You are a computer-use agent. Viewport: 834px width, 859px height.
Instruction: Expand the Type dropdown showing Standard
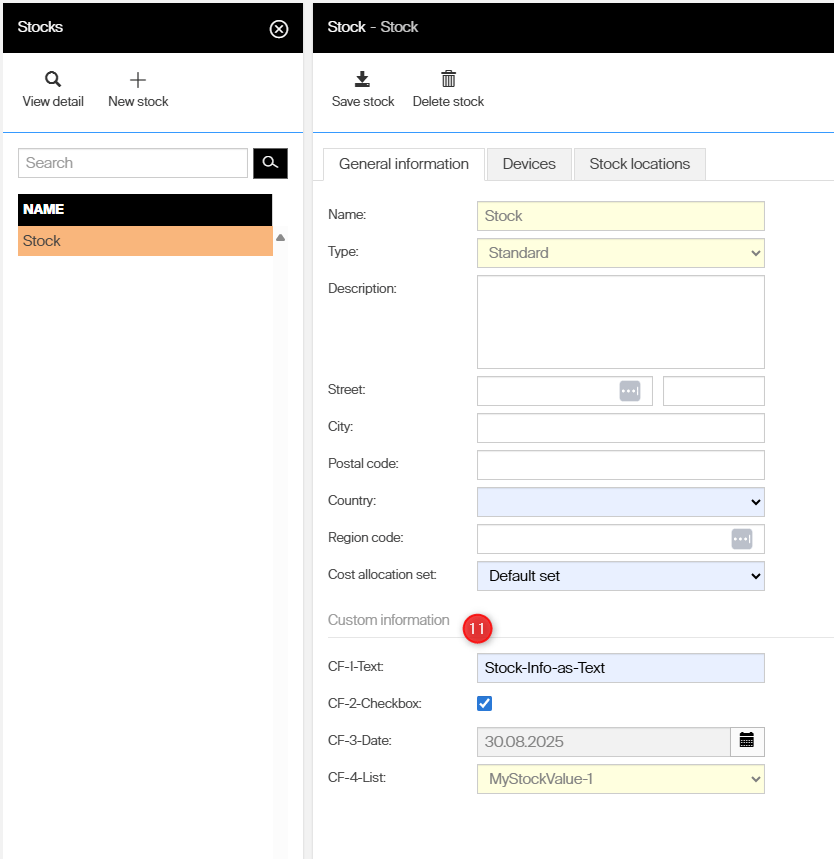[x=620, y=253]
